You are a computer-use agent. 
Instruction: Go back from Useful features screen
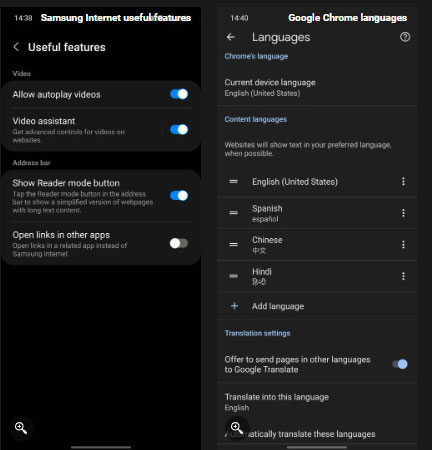[16, 47]
